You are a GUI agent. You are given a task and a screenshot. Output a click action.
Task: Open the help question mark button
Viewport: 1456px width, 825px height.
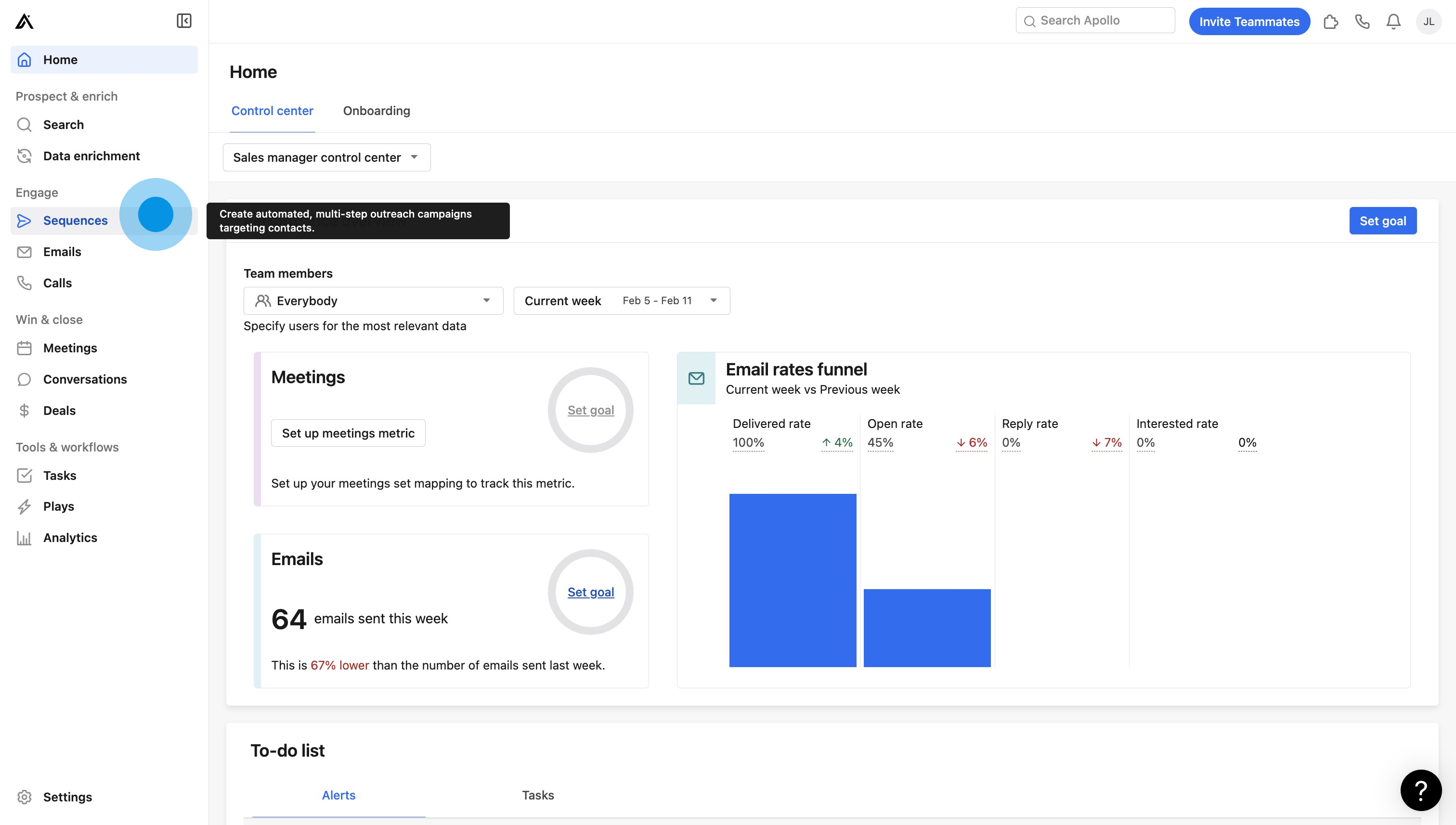1420,790
